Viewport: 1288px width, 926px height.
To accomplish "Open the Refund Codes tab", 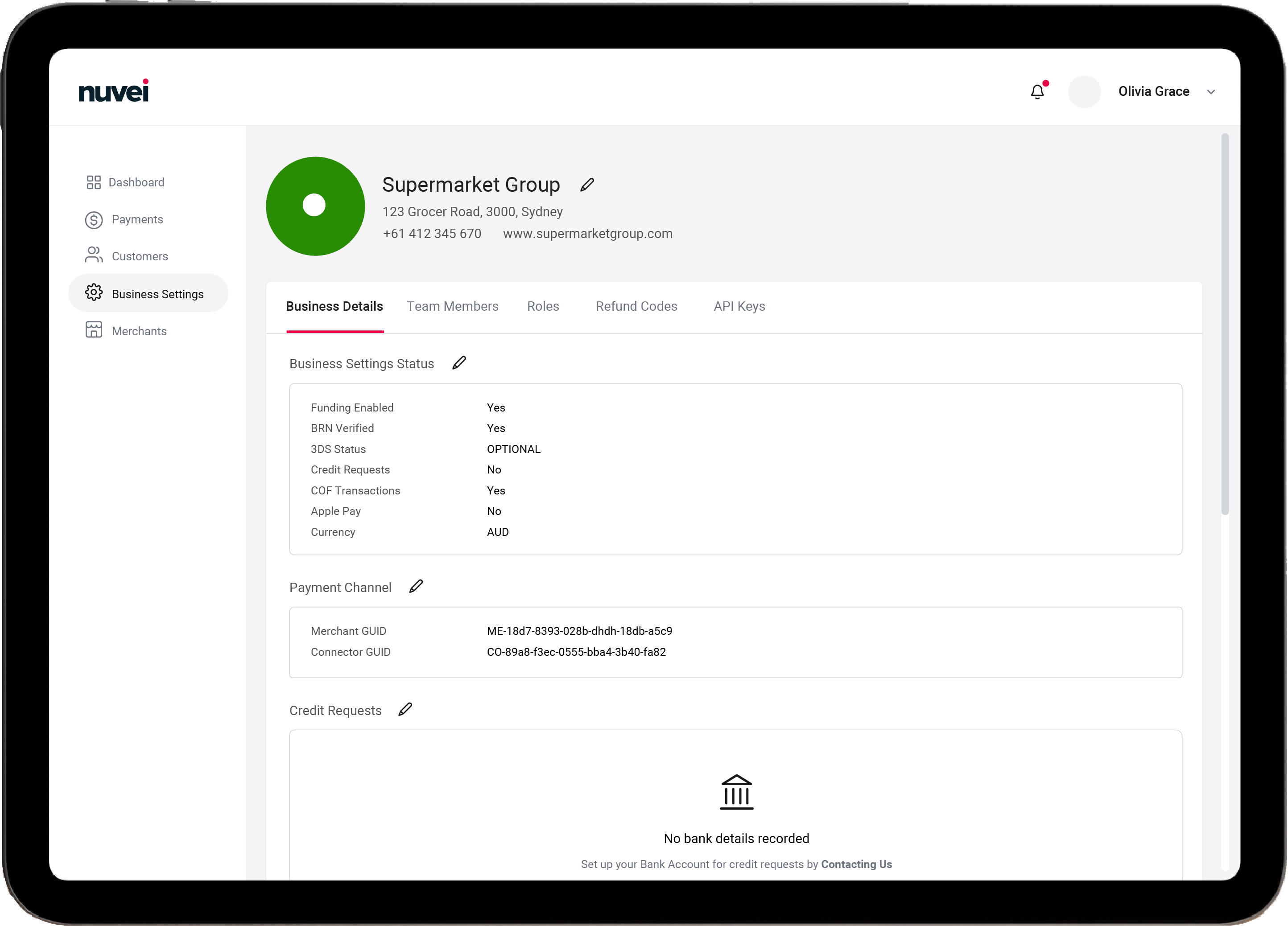I will click(636, 307).
